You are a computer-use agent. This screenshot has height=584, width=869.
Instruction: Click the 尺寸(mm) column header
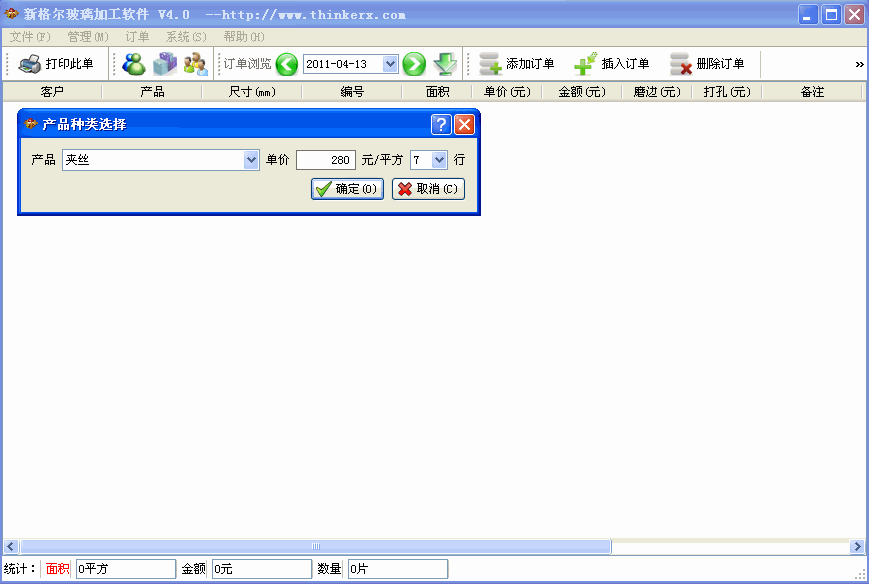(x=252, y=92)
